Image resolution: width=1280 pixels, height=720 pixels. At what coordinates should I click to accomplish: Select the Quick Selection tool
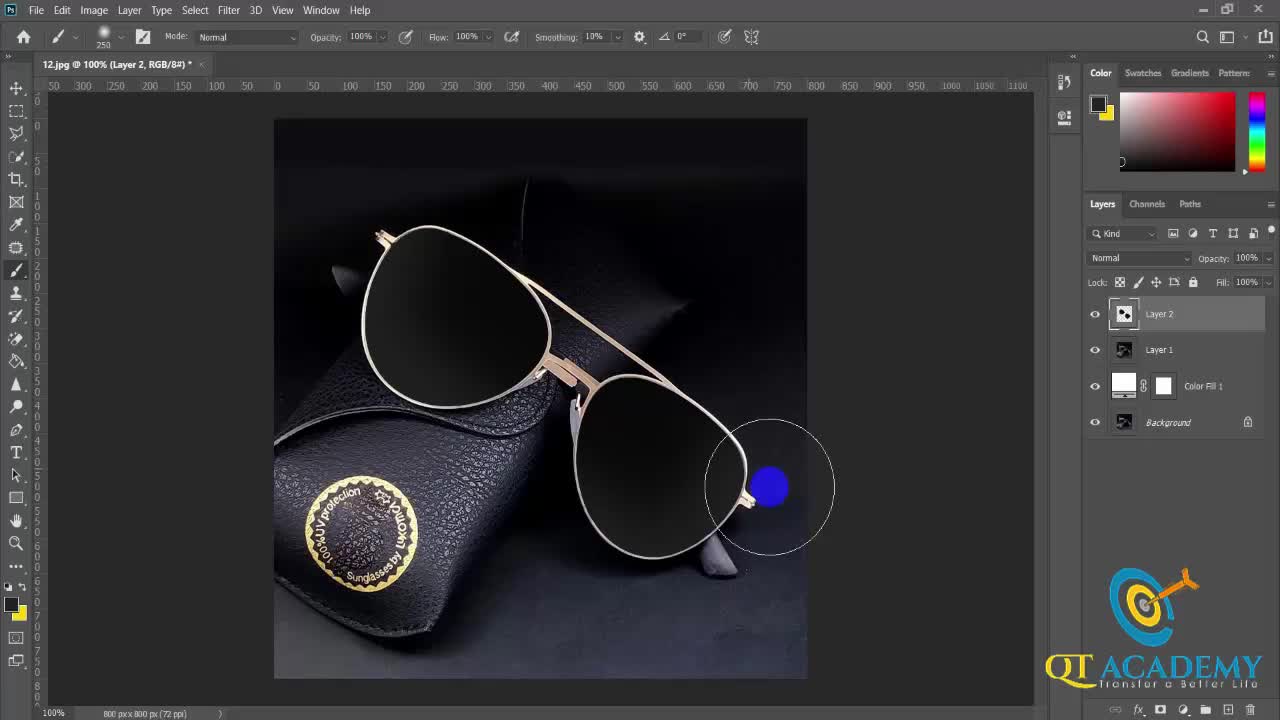click(16, 157)
